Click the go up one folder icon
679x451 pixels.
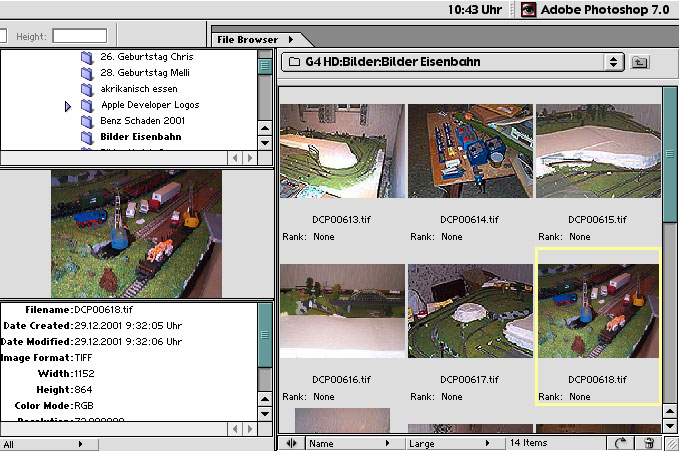click(x=640, y=62)
